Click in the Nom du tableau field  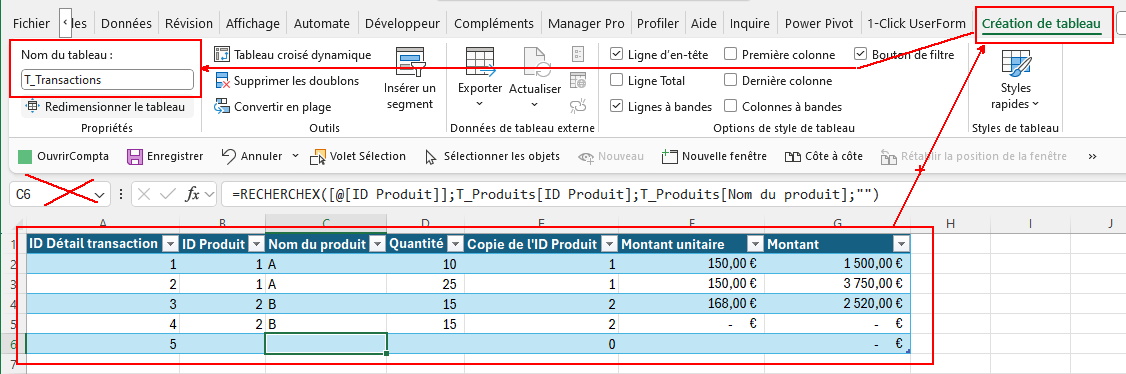[x=108, y=80]
